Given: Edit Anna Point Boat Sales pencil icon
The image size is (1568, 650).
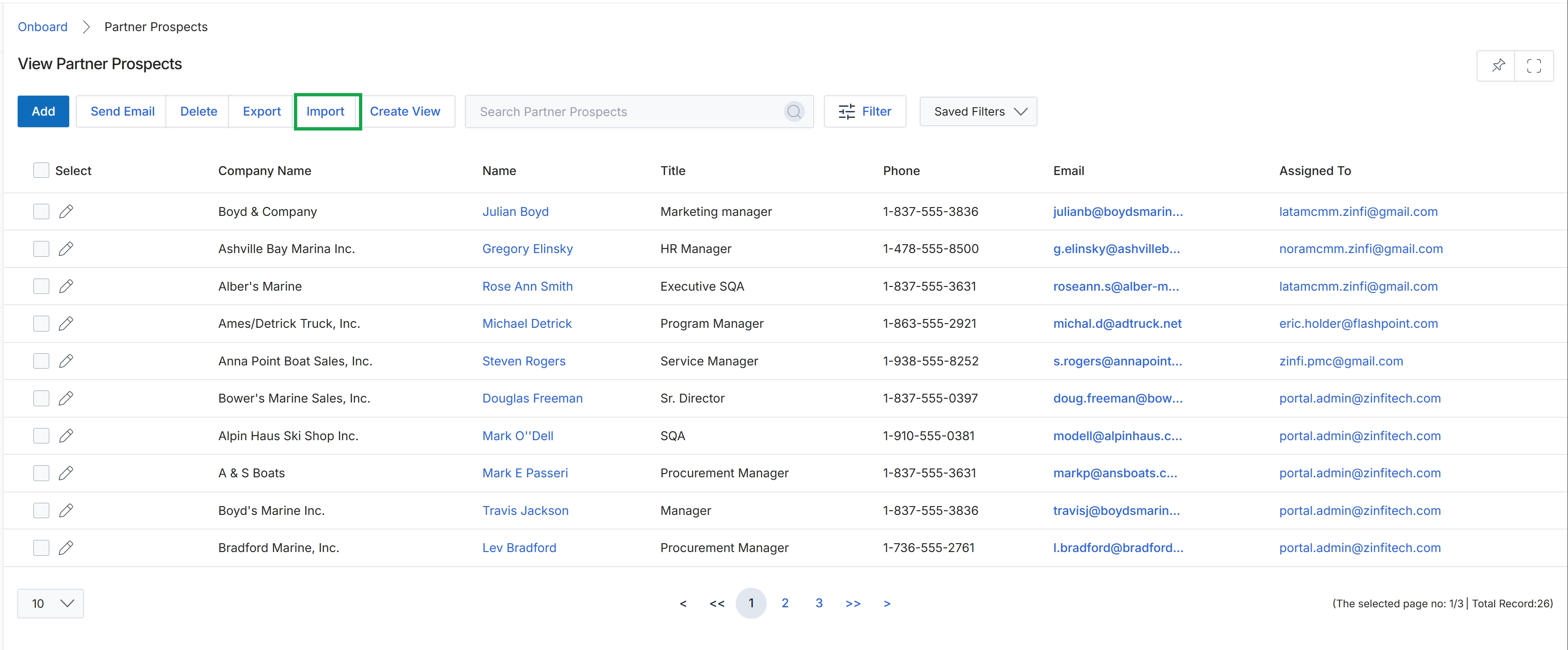Looking at the screenshot, I should tap(66, 361).
